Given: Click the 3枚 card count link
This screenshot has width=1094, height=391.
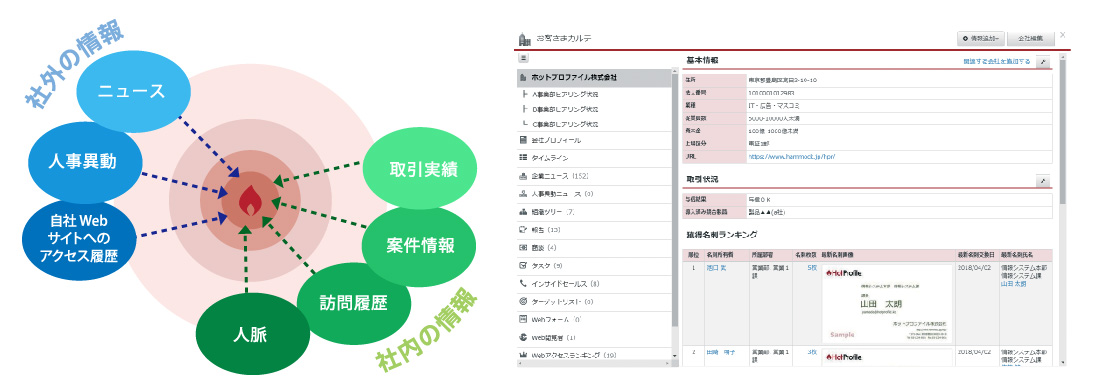Looking at the screenshot, I should [x=812, y=353].
